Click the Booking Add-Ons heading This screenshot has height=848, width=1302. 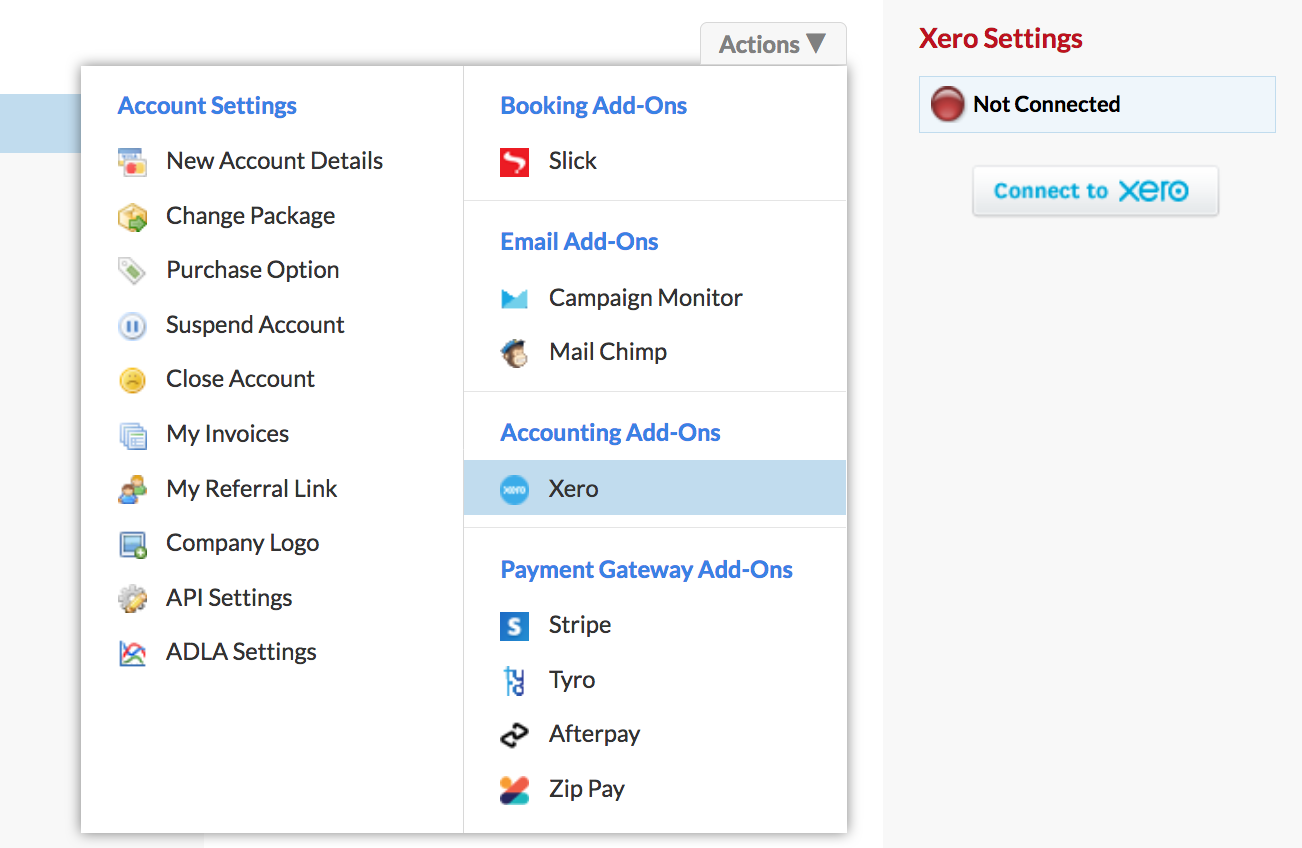click(594, 106)
